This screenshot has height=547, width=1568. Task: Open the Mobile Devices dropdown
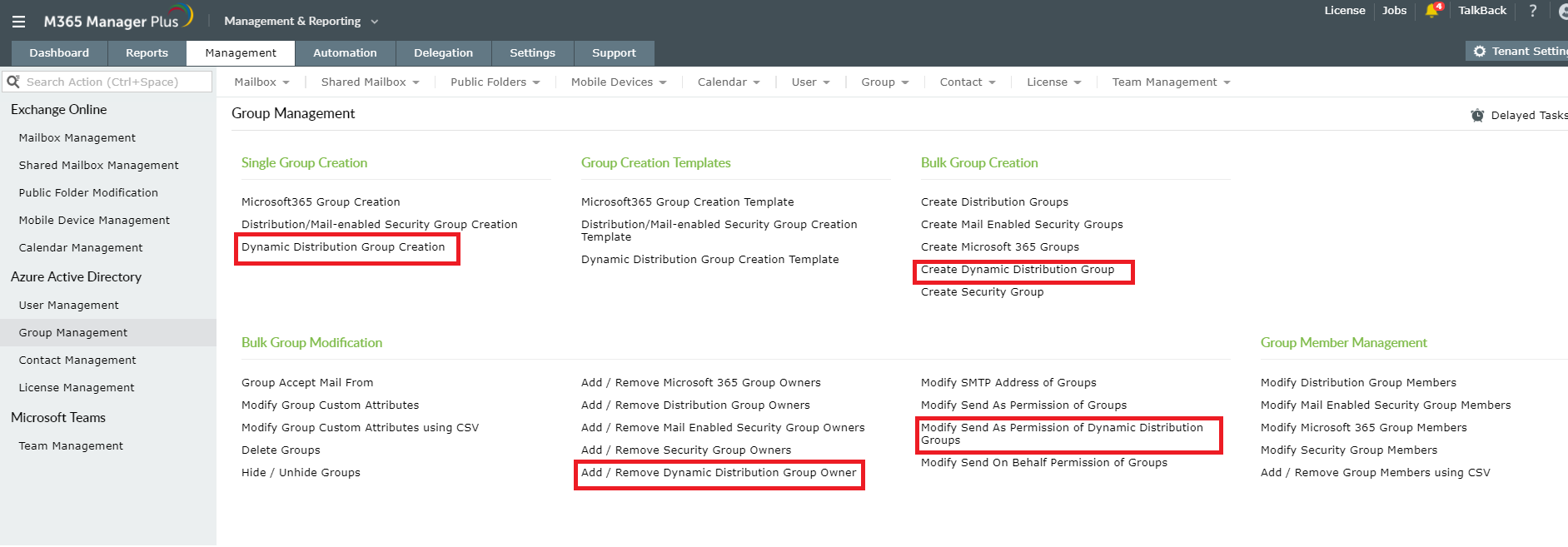(x=618, y=82)
